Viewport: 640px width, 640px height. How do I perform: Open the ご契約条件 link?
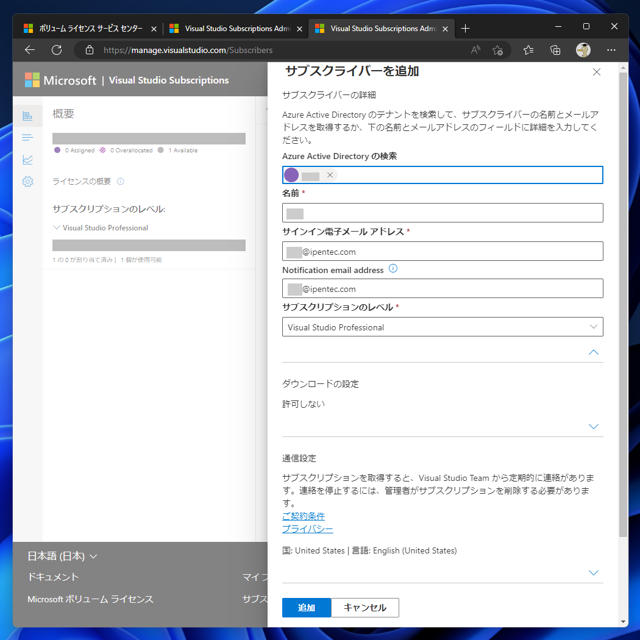click(x=303, y=516)
